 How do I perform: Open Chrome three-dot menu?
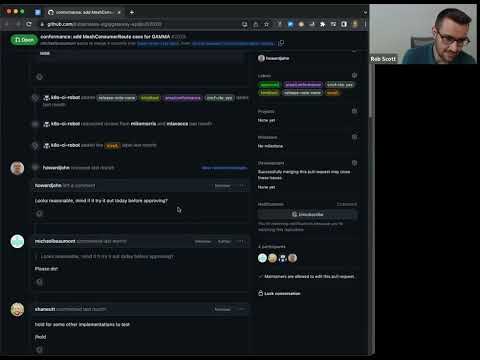pyautogui.click(x=365, y=24)
